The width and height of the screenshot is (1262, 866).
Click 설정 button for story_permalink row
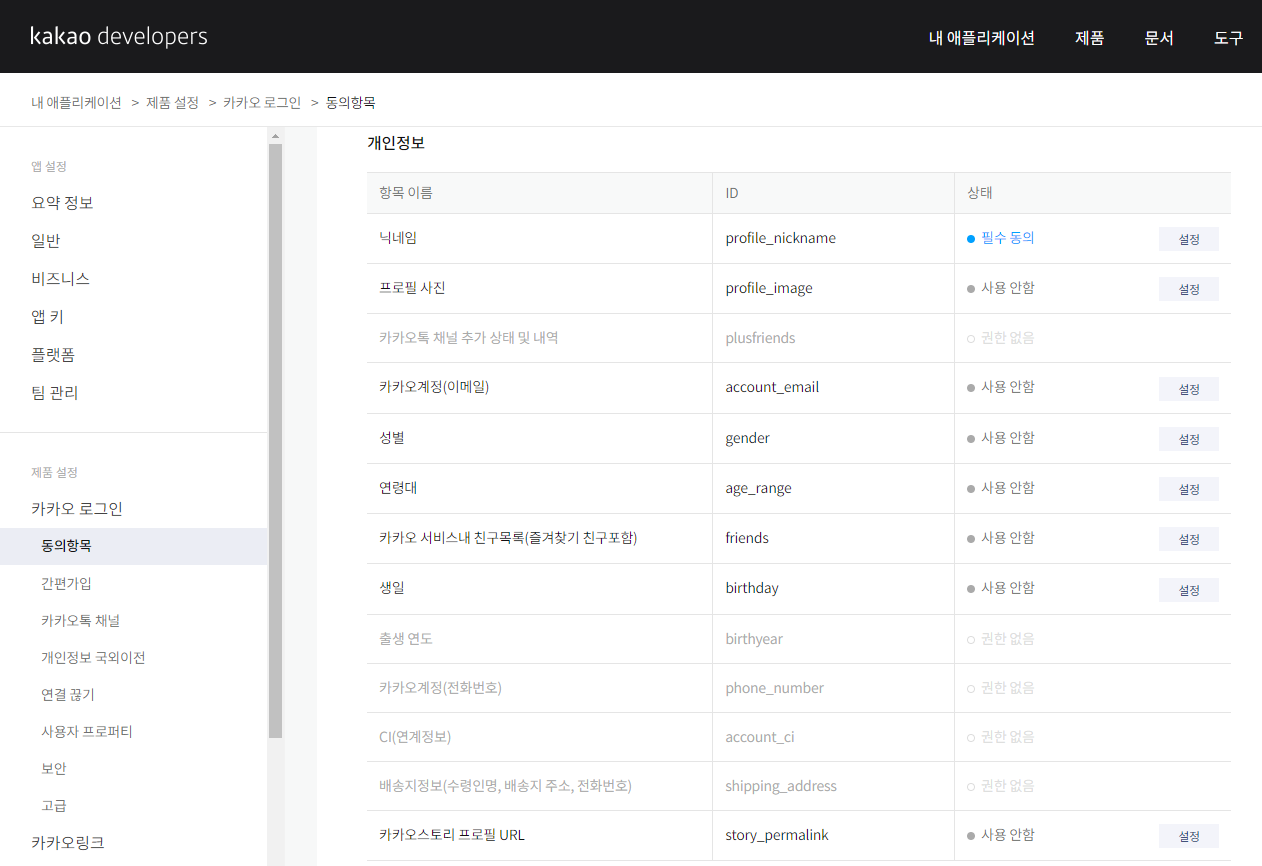(x=1189, y=836)
